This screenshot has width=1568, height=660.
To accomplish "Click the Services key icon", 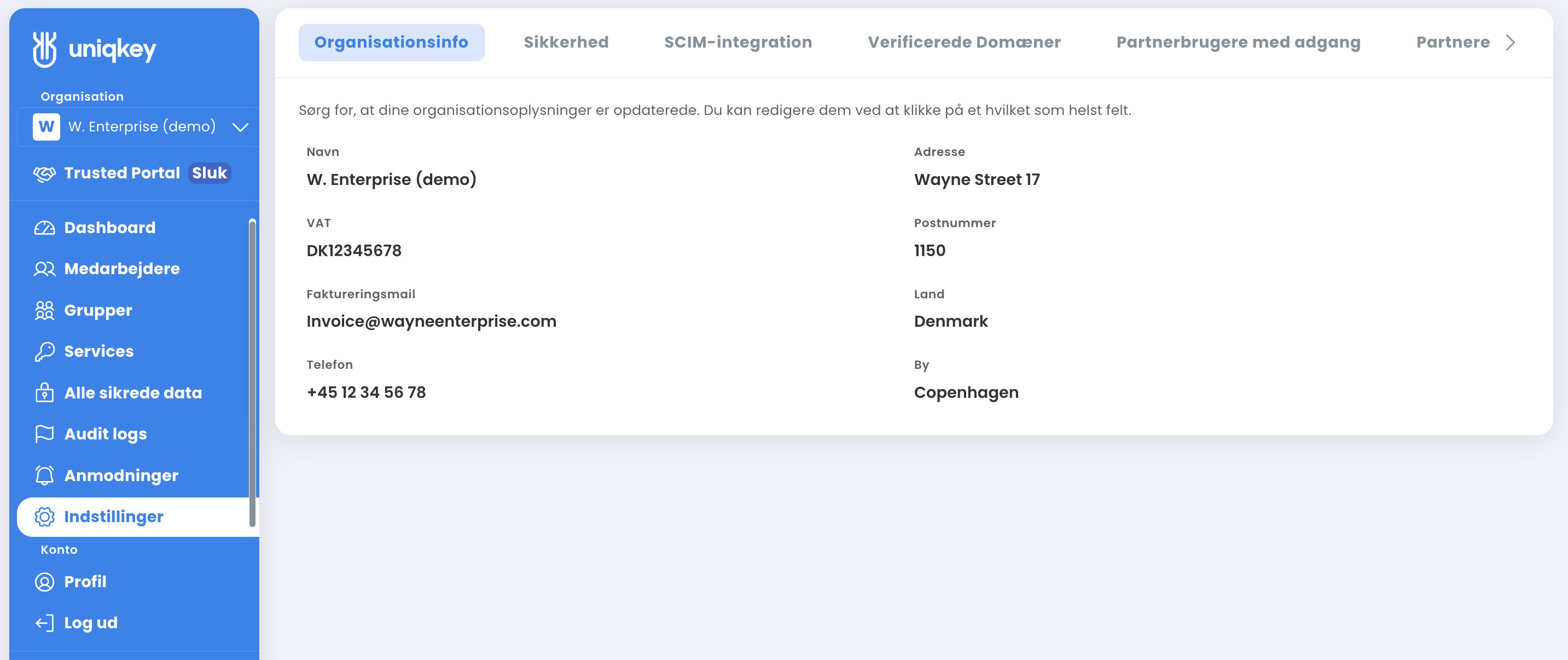I will coord(44,351).
